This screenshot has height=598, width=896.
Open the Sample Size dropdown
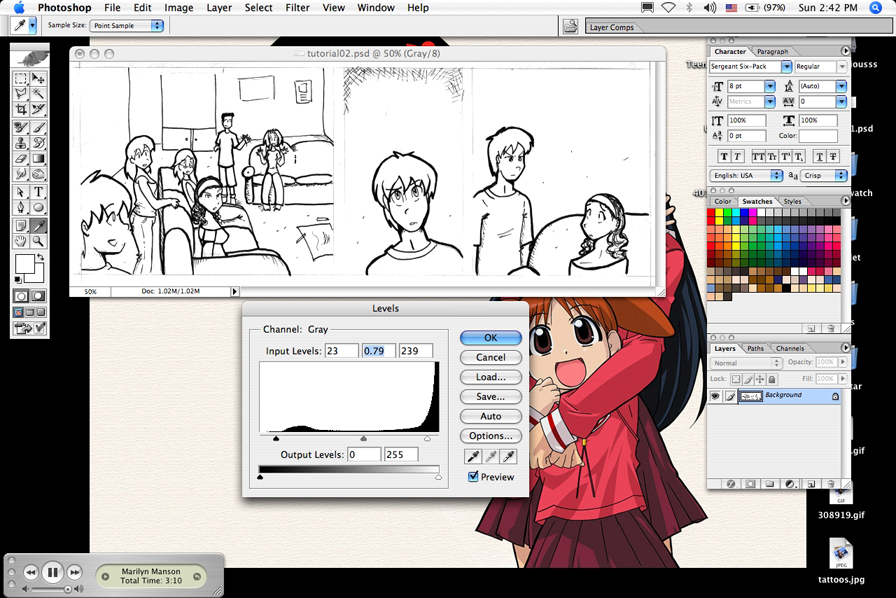point(126,26)
